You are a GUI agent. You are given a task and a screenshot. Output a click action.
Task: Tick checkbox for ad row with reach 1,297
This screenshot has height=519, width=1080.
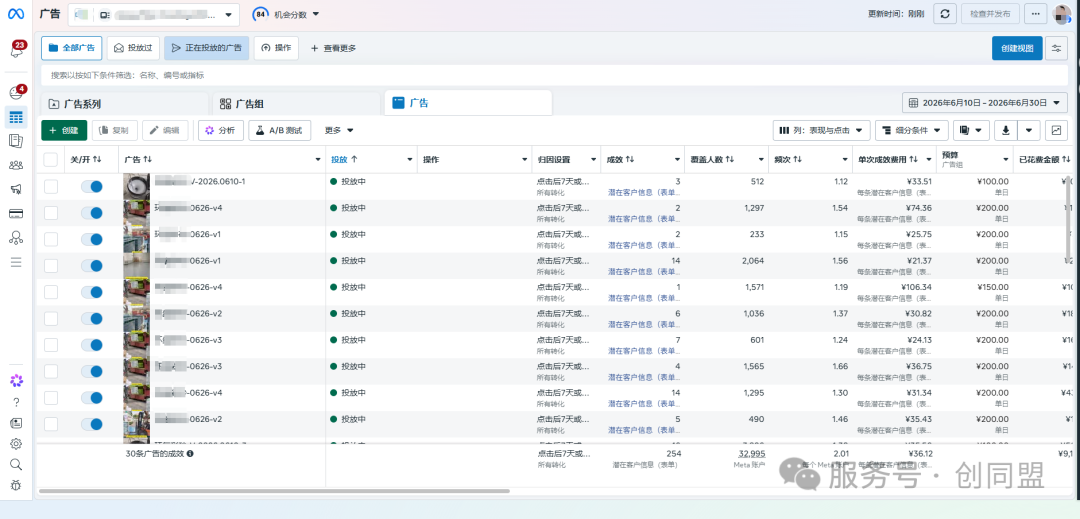[51, 213]
